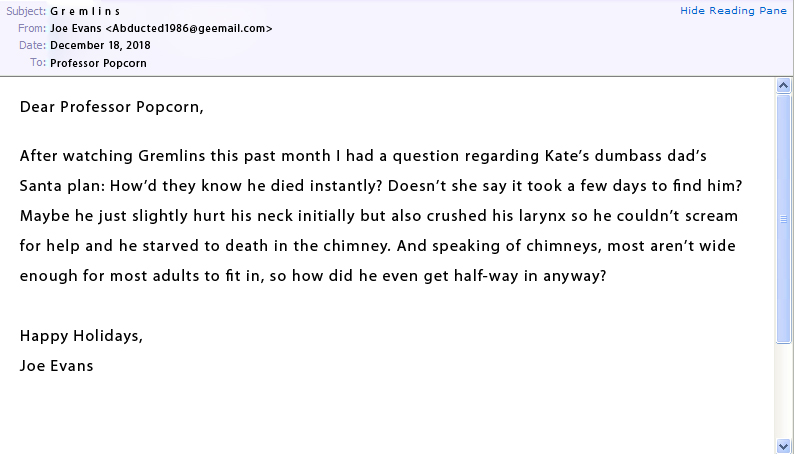The height and width of the screenshot is (454, 794).
Task: Click the vertical scrollbar thumb
Action: (x=784, y=218)
